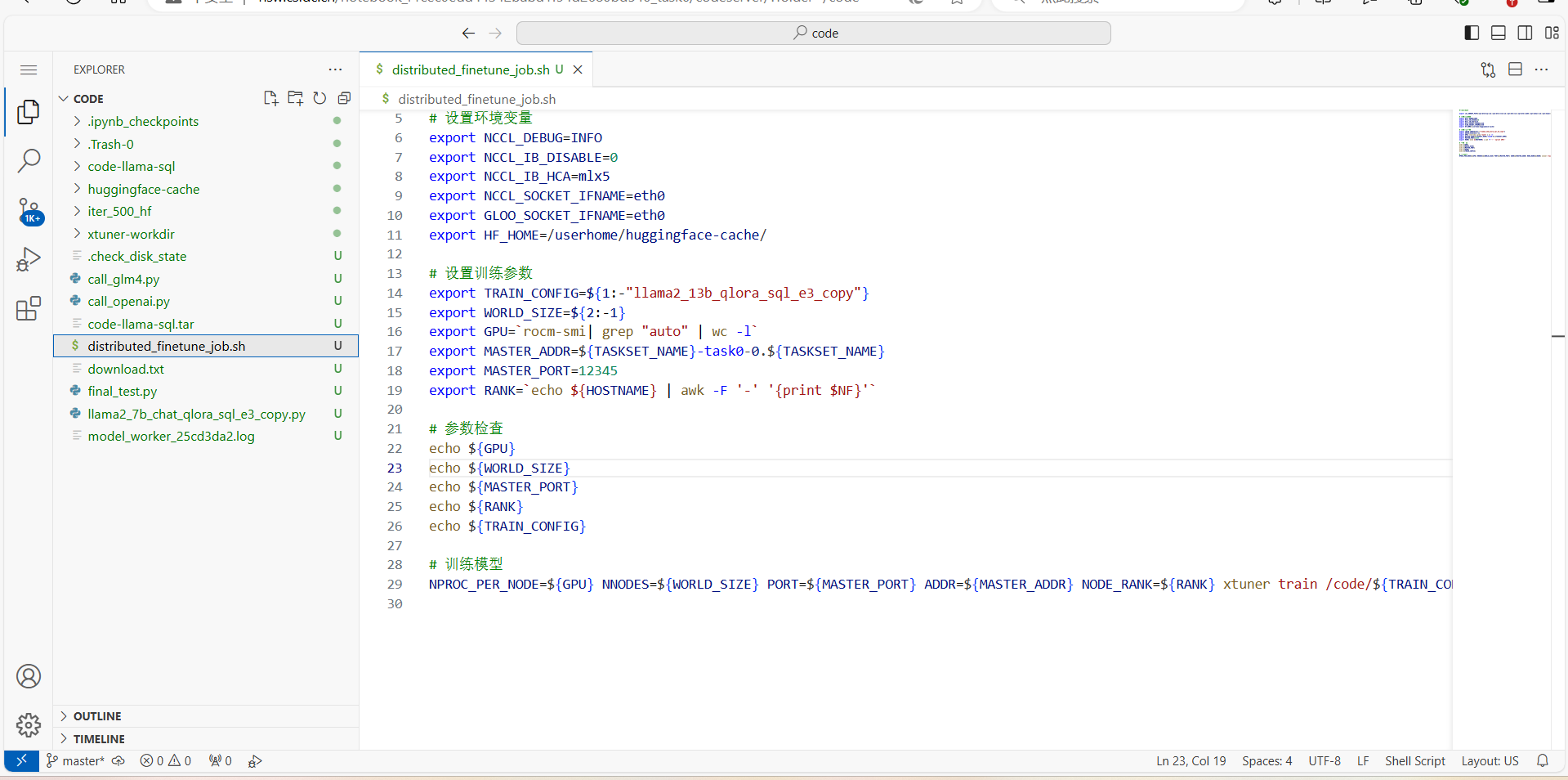Image resolution: width=1568 pixels, height=780 pixels.
Task: Toggle the primary side bar visibility
Action: tap(1472, 33)
